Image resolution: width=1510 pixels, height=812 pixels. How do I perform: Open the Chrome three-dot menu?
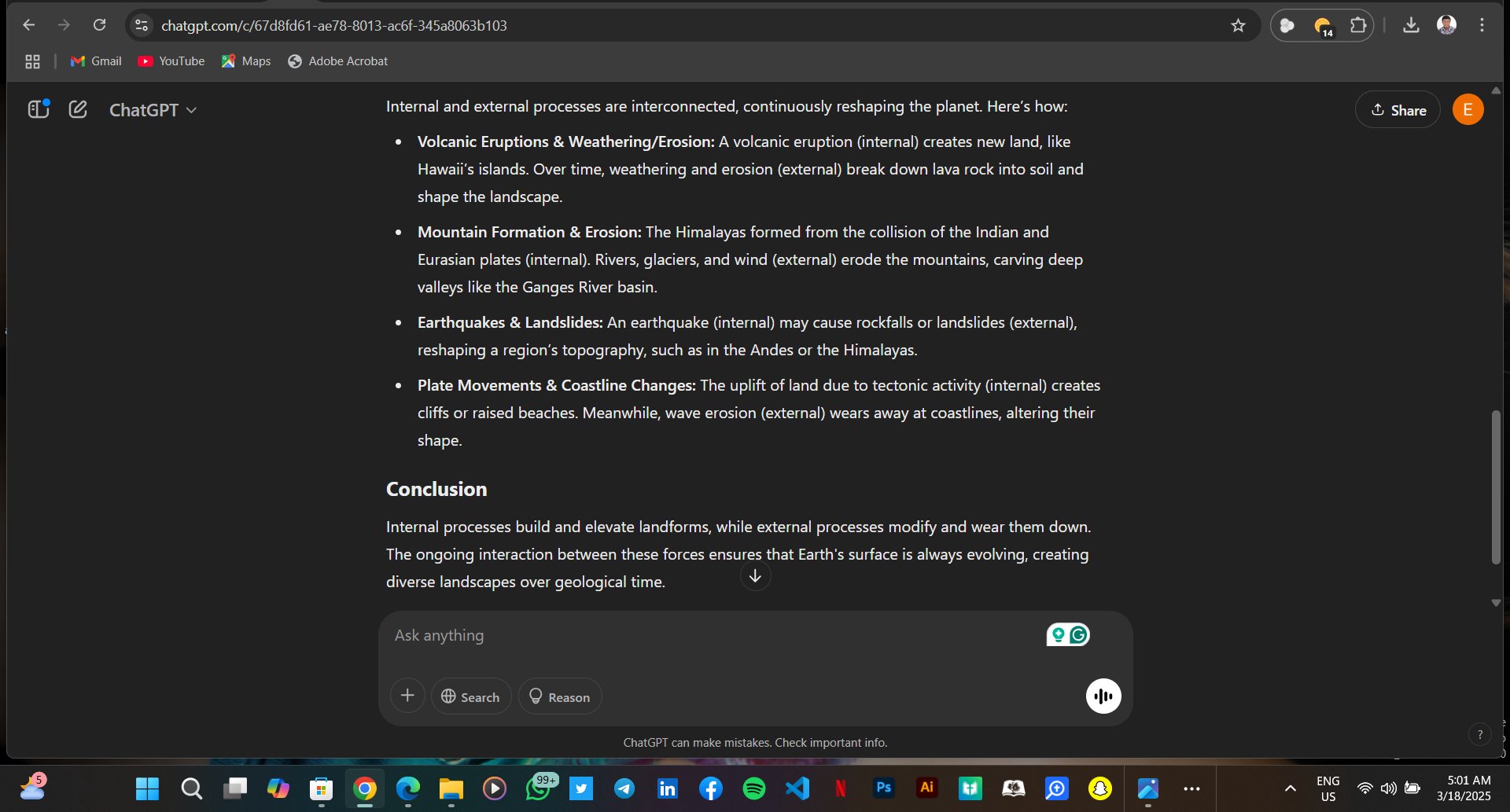coord(1482,25)
